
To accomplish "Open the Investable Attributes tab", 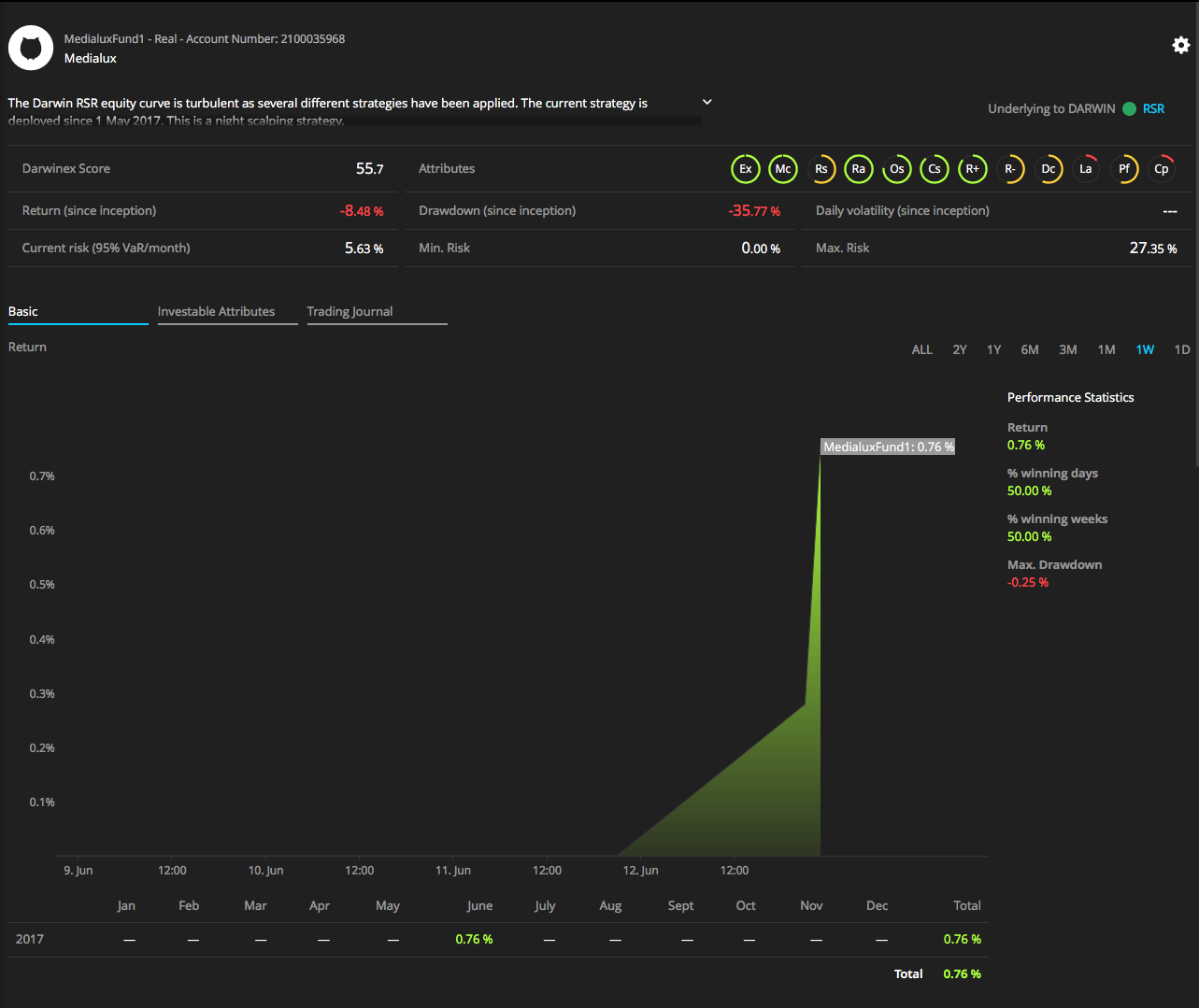I will tap(228, 312).
